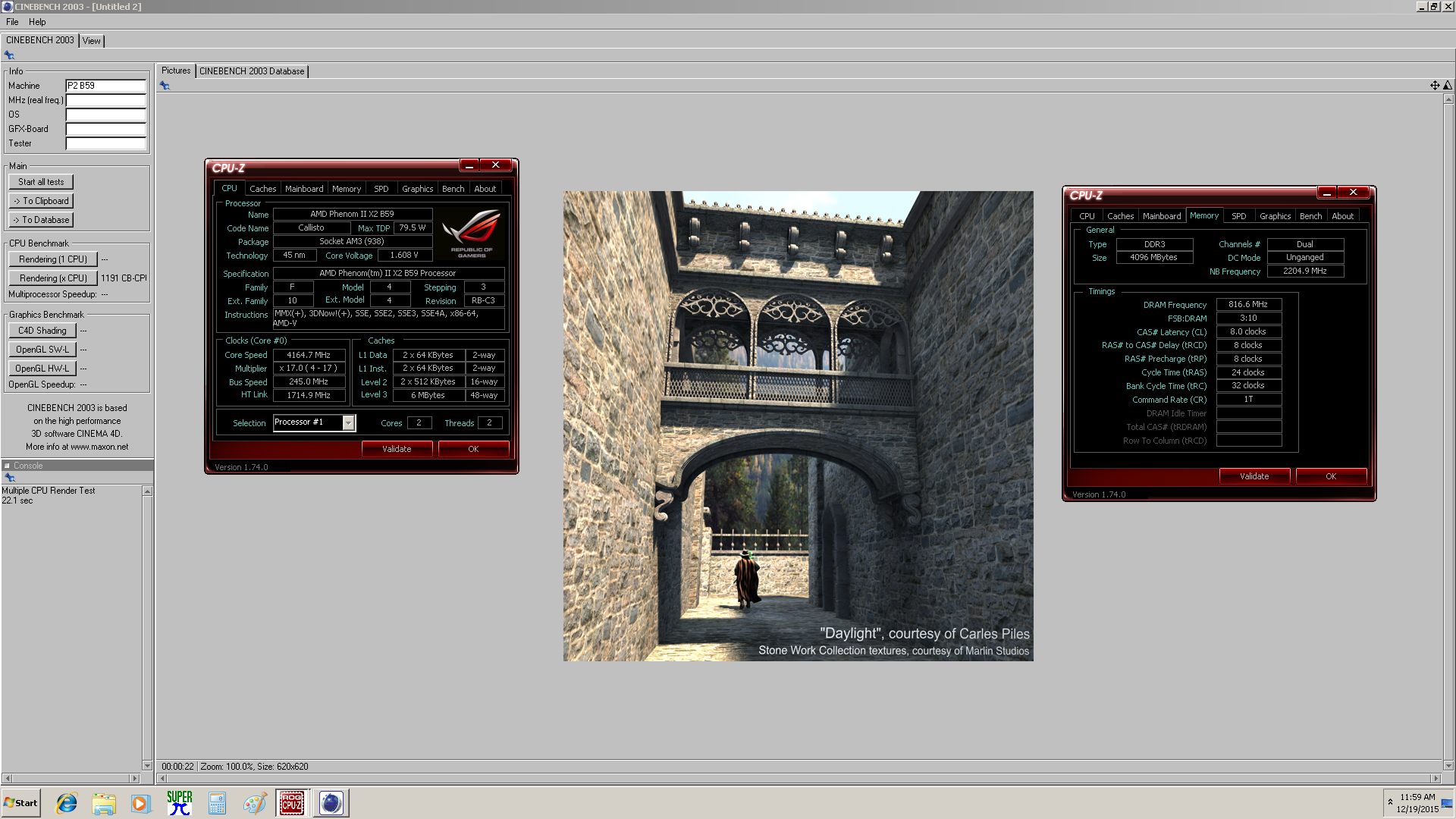Open Bench tab in right CPU-Z window
This screenshot has height=819, width=1456.
click(x=1311, y=216)
